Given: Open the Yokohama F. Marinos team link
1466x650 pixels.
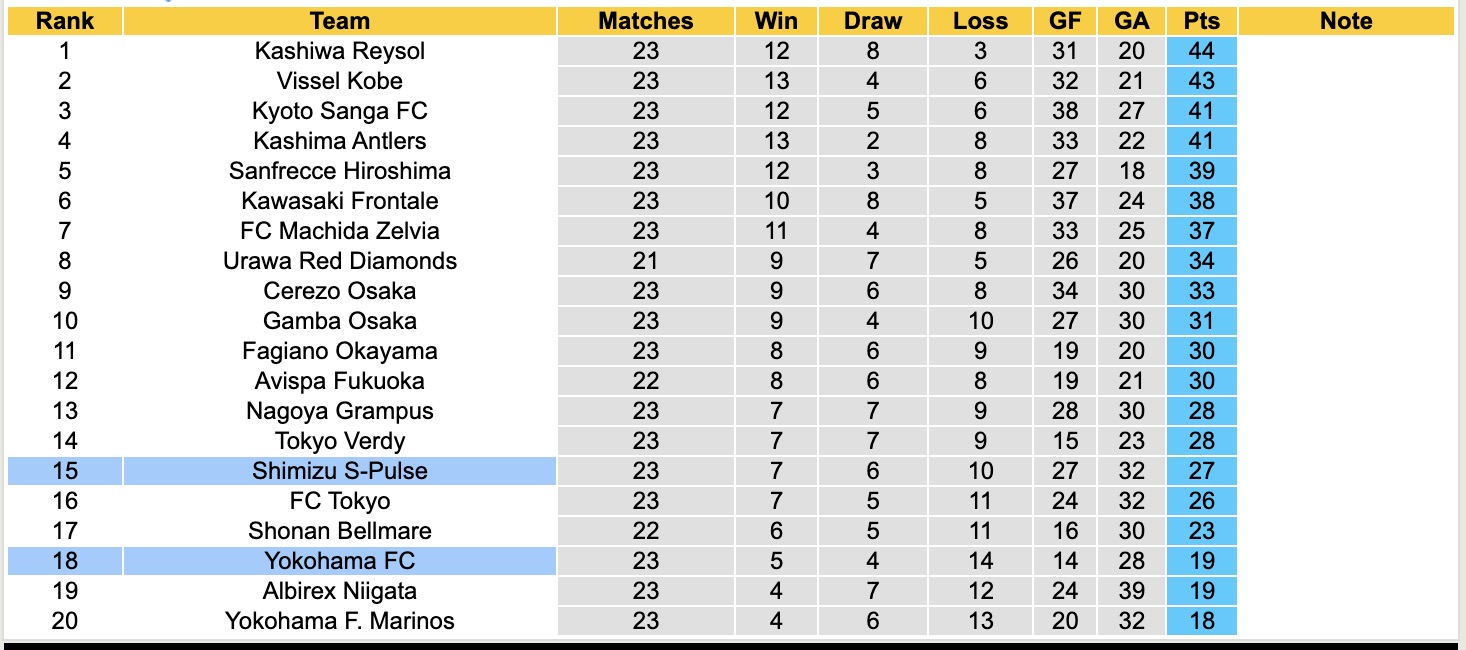Looking at the screenshot, I should point(339,621).
